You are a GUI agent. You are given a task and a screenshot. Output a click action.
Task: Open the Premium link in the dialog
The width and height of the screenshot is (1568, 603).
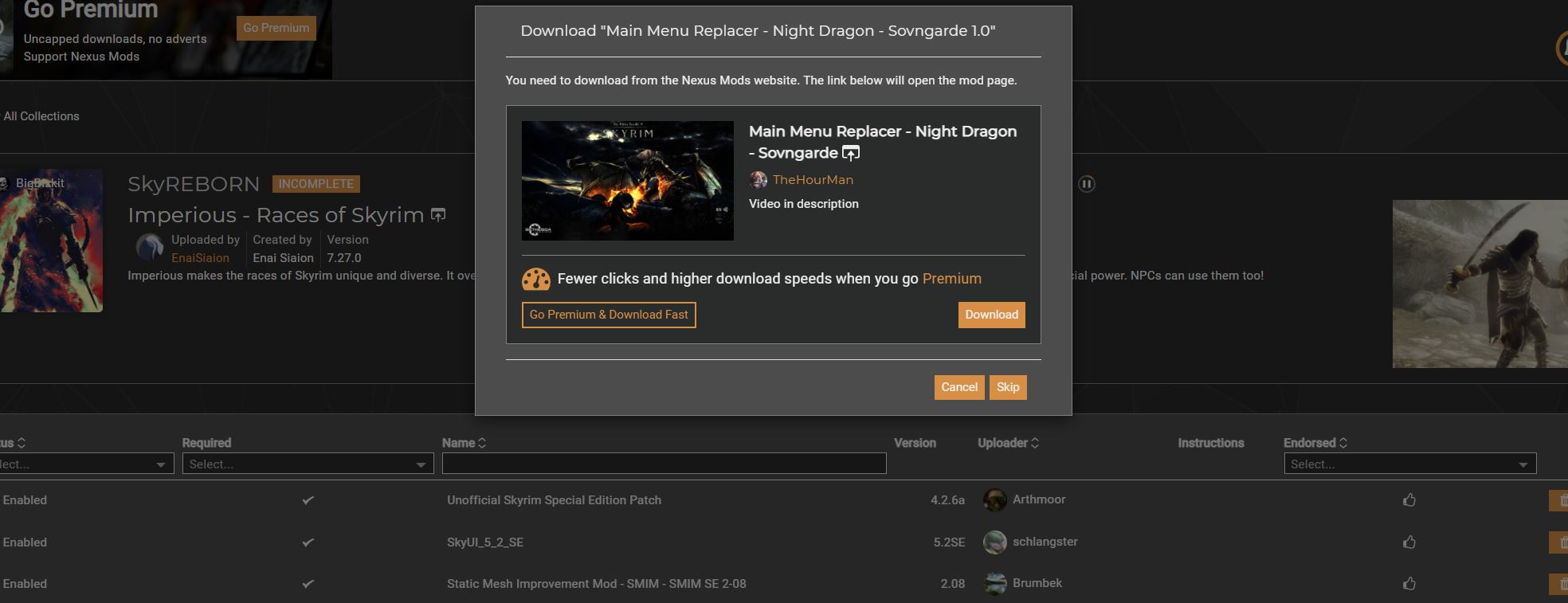(951, 279)
